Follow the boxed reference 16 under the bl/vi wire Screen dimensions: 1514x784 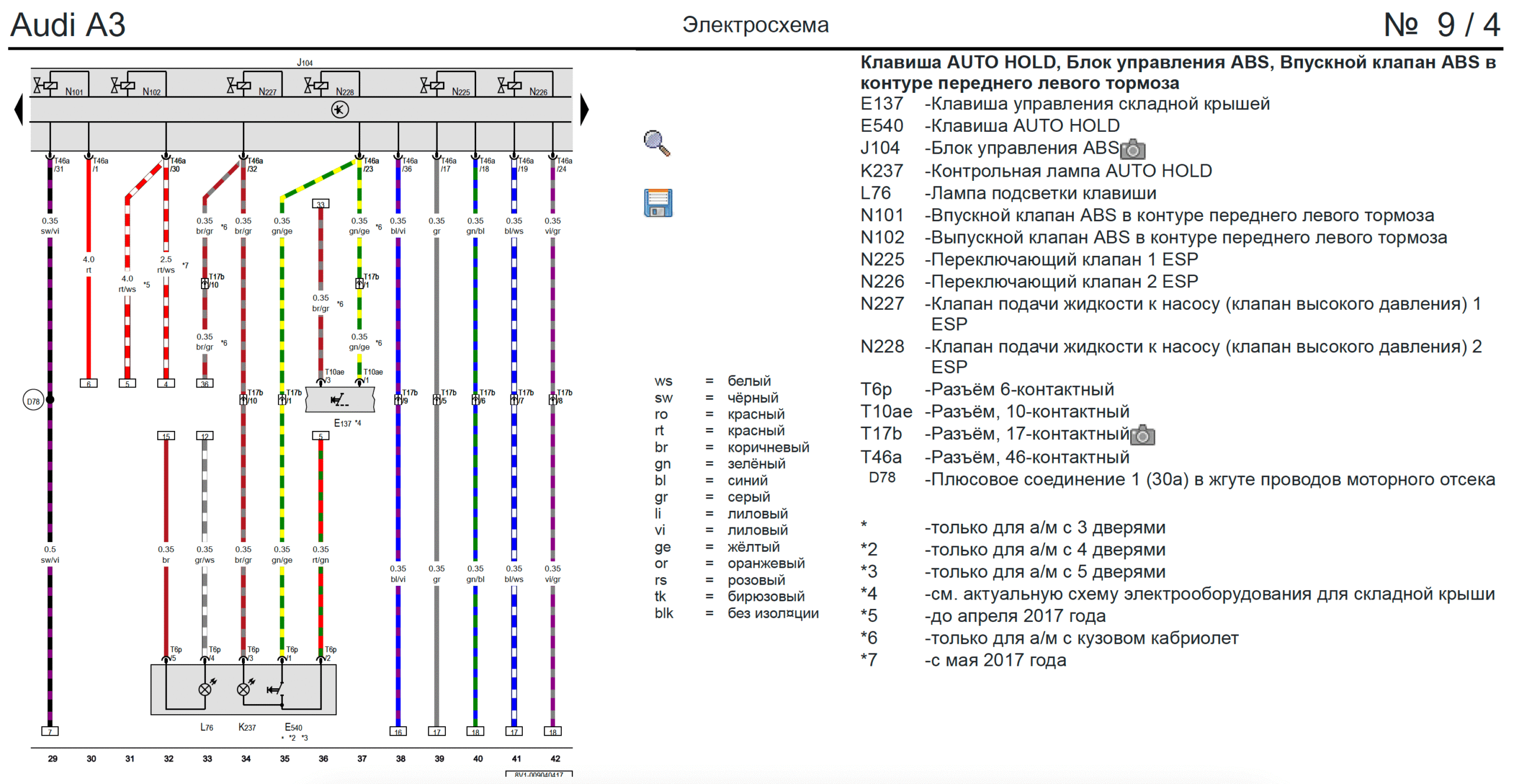(x=398, y=731)
